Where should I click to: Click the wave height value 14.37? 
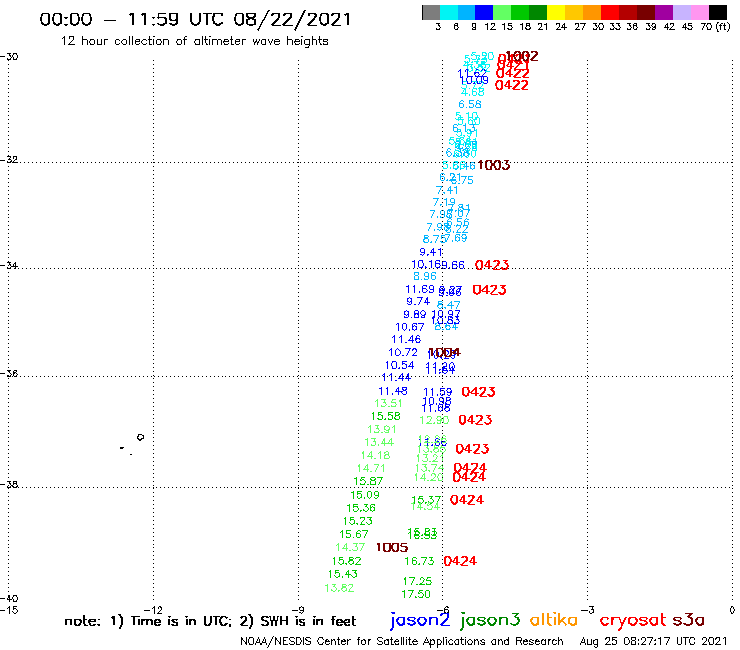[x=350, y=548]
